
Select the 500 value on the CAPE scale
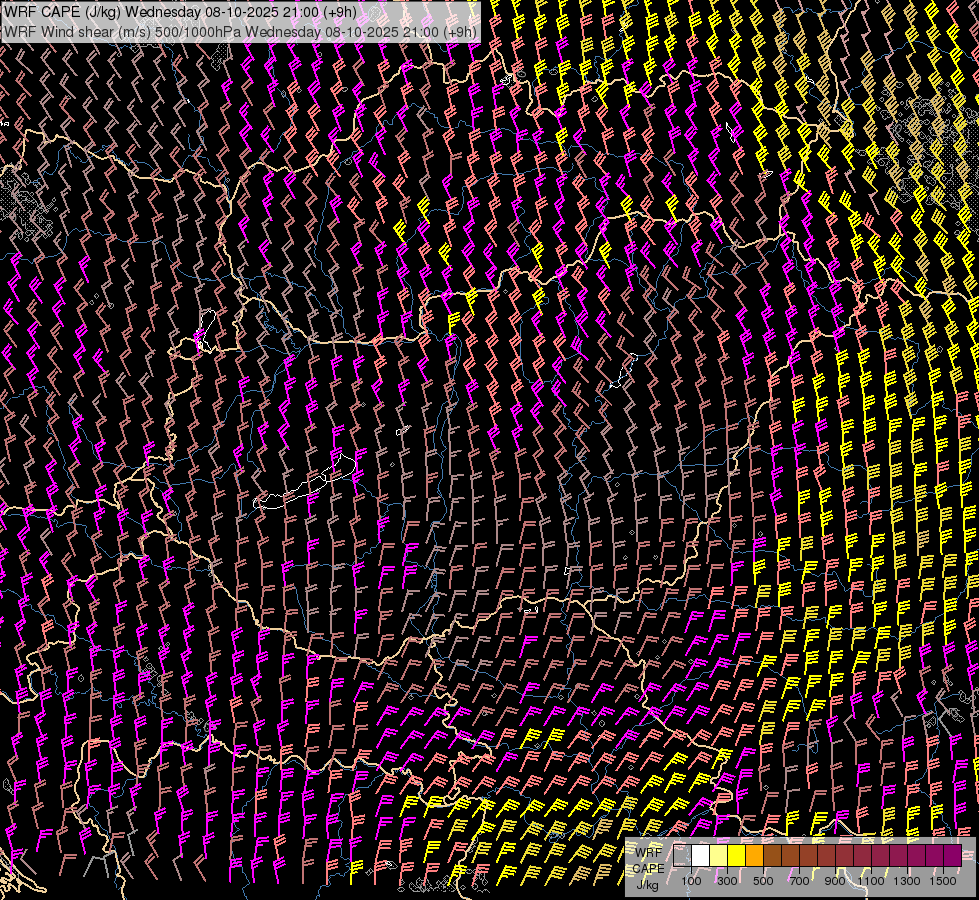(763, 881)
